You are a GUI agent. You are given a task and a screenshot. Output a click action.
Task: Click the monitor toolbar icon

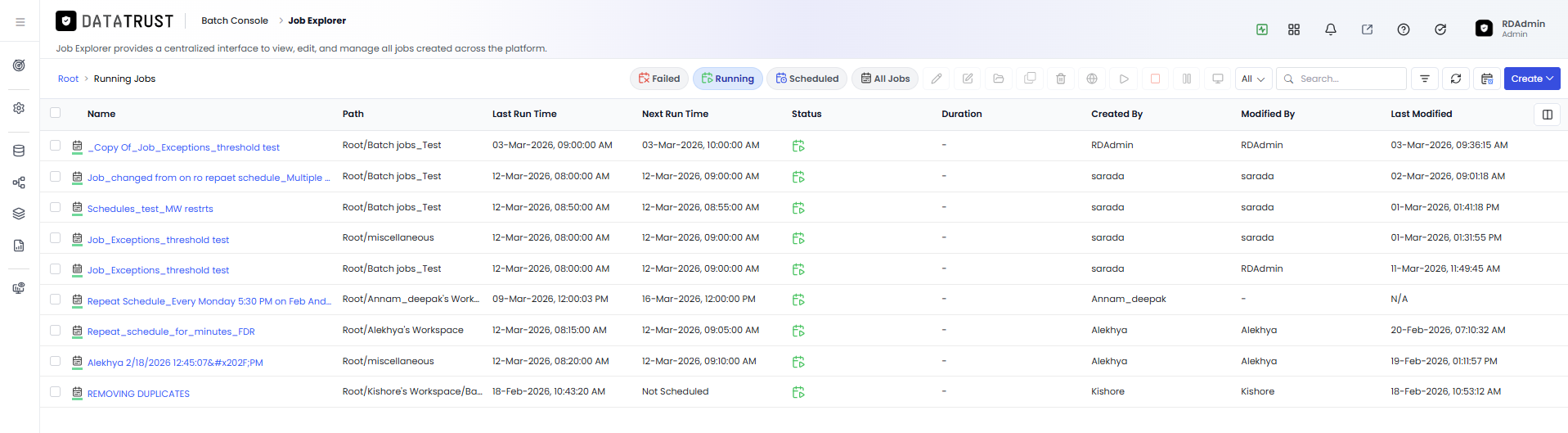click(x=1218, y=79)
